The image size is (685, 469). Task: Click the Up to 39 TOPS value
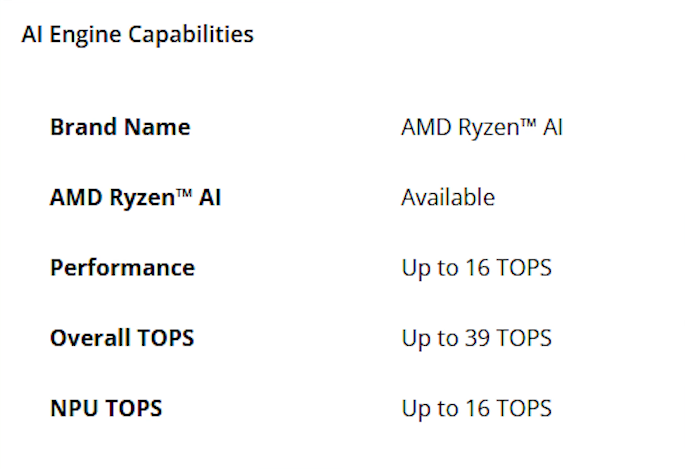click(476, 338)
